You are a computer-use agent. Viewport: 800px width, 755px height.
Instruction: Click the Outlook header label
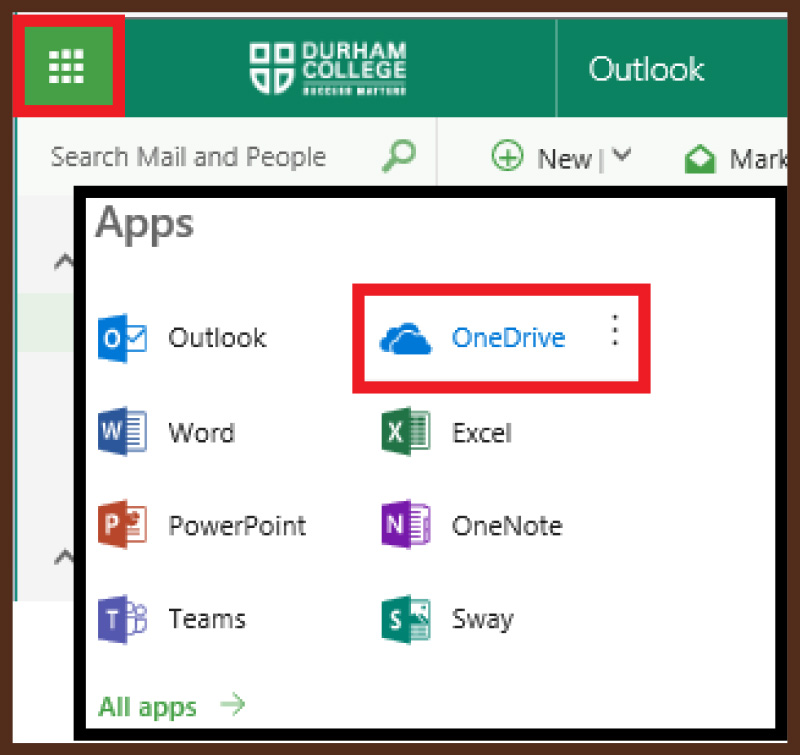pyautogui.click(x=646, y=69)
